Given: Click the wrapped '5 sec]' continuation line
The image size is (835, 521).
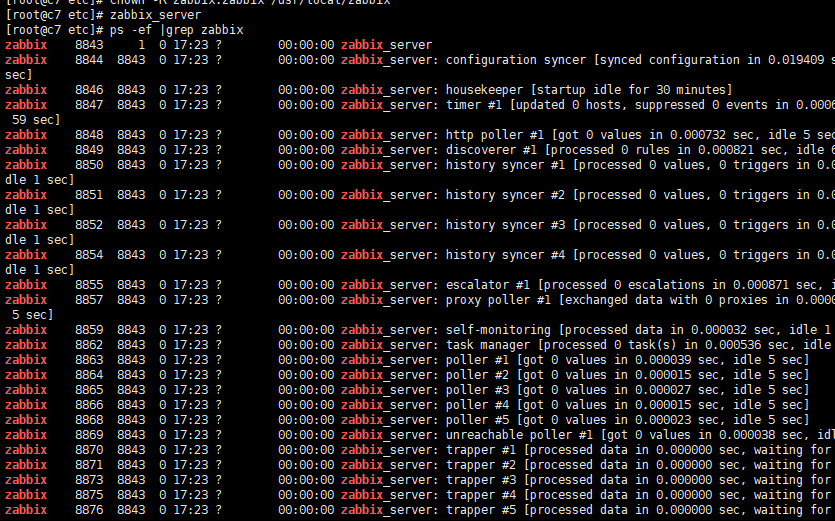Looking at the screenshot, I should pyautogui.click(x=32, y=315).
